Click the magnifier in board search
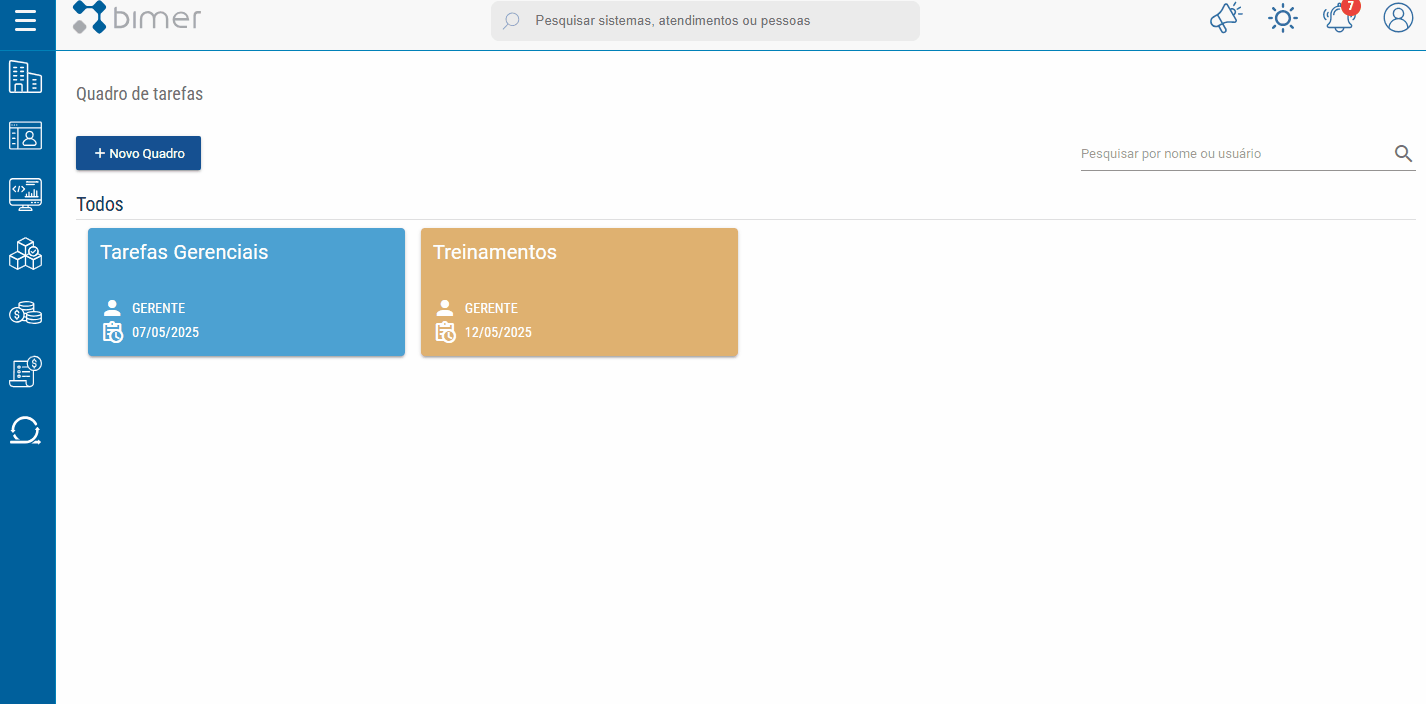 [1403, 153]
